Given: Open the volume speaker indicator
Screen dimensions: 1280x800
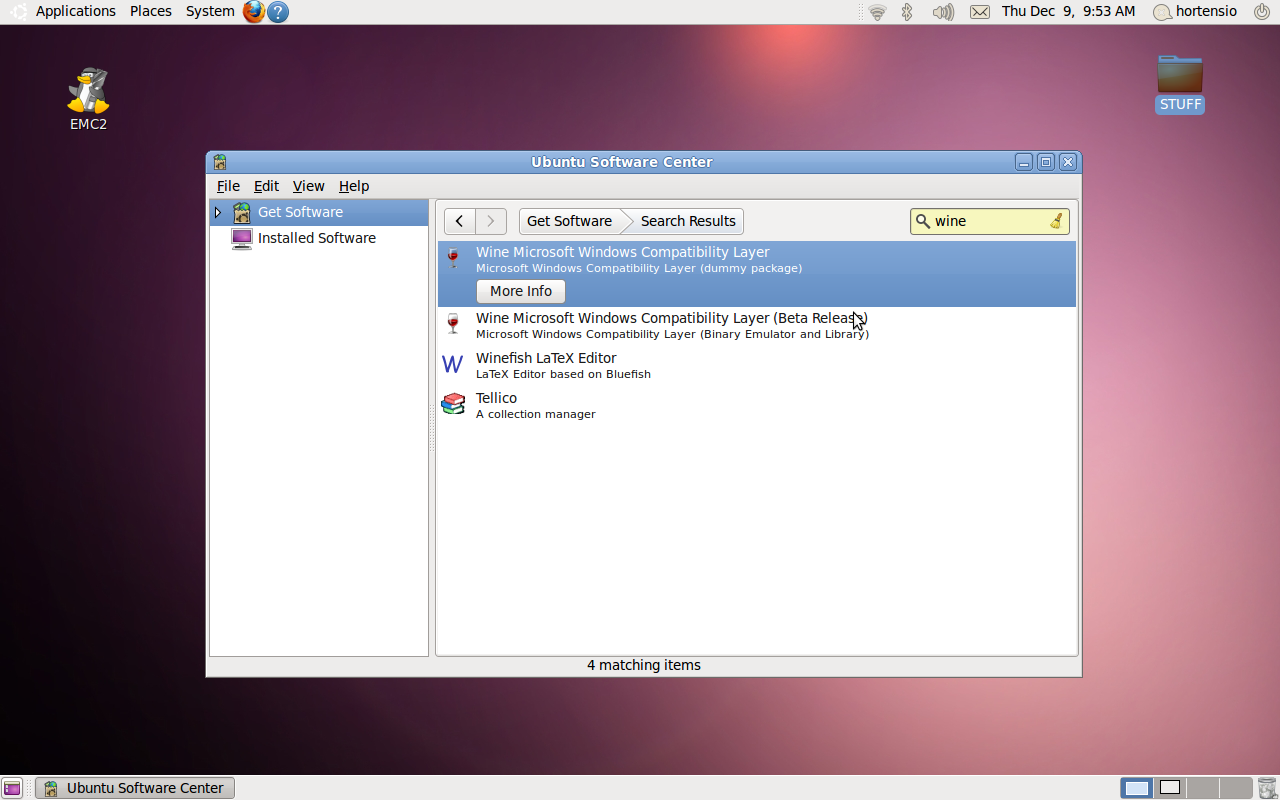Looking at the screenshot, I should (x=943, y=12).
